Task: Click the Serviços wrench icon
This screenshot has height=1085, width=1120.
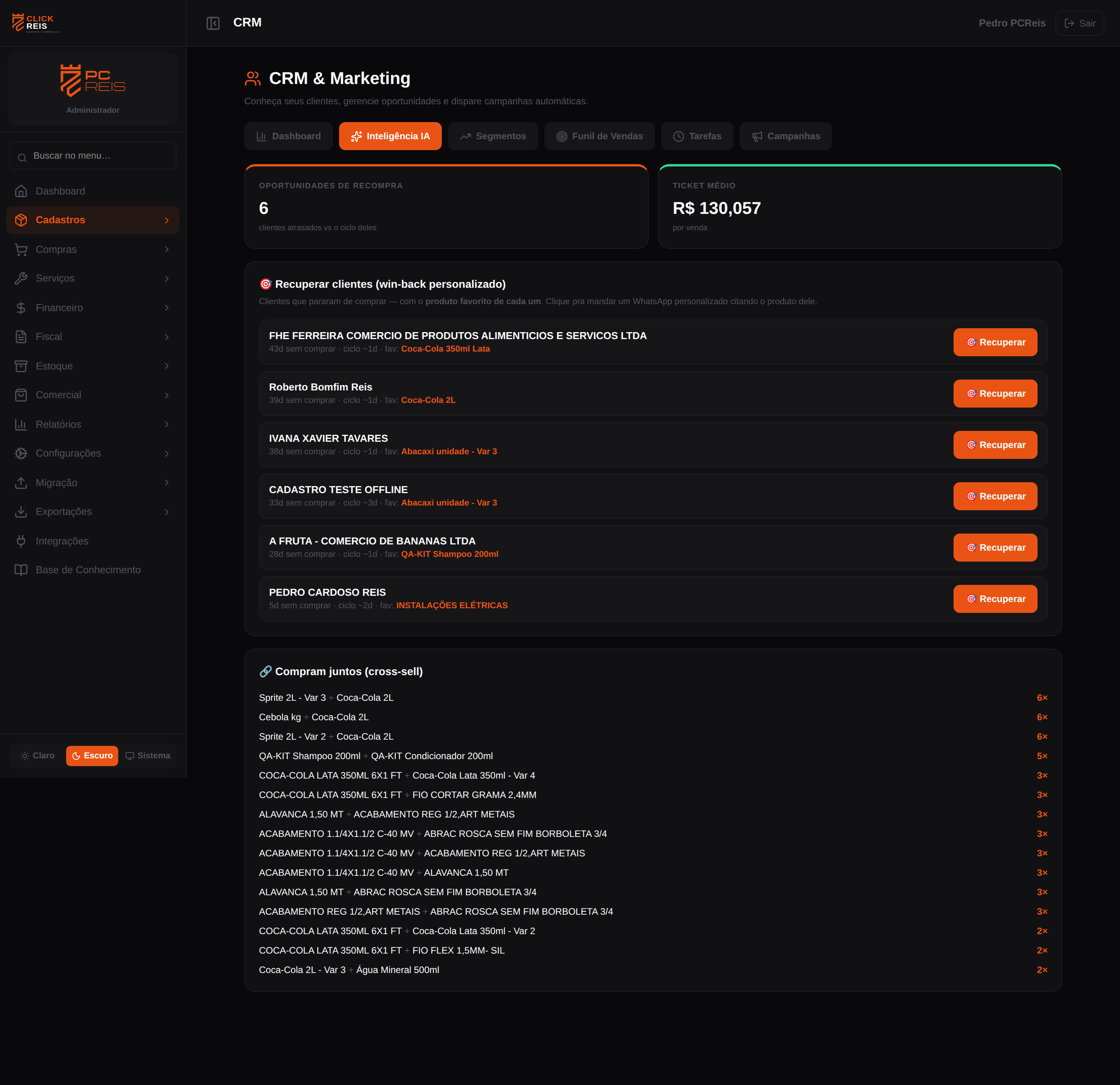Action: click(21, 278)
